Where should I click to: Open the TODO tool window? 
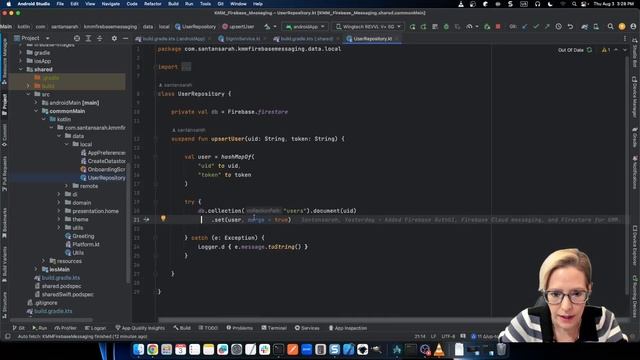208,328
